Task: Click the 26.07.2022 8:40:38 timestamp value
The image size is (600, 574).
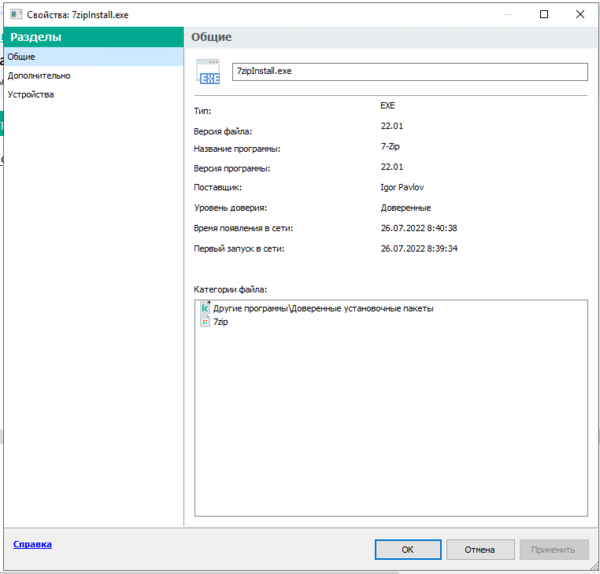Action: point(419,228)
